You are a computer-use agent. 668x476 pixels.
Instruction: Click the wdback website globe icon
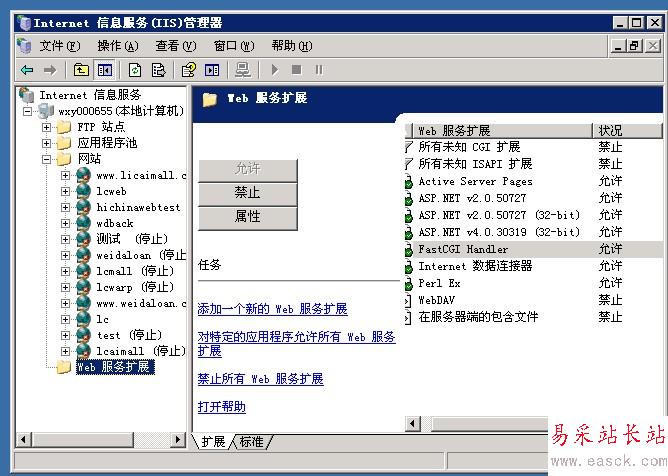coord(84,223)
